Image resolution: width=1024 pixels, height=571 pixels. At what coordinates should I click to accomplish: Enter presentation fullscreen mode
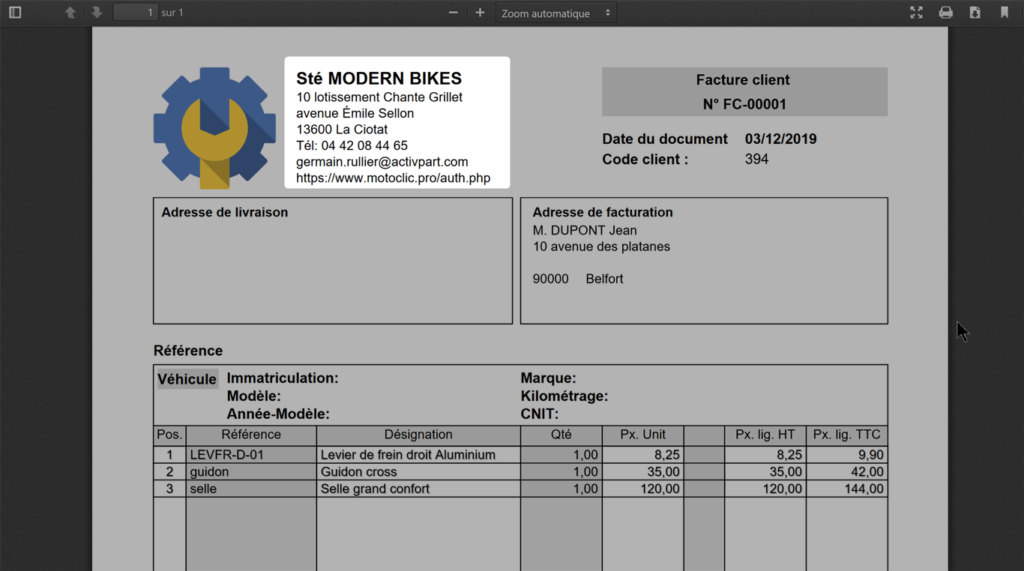coord(916,13)
